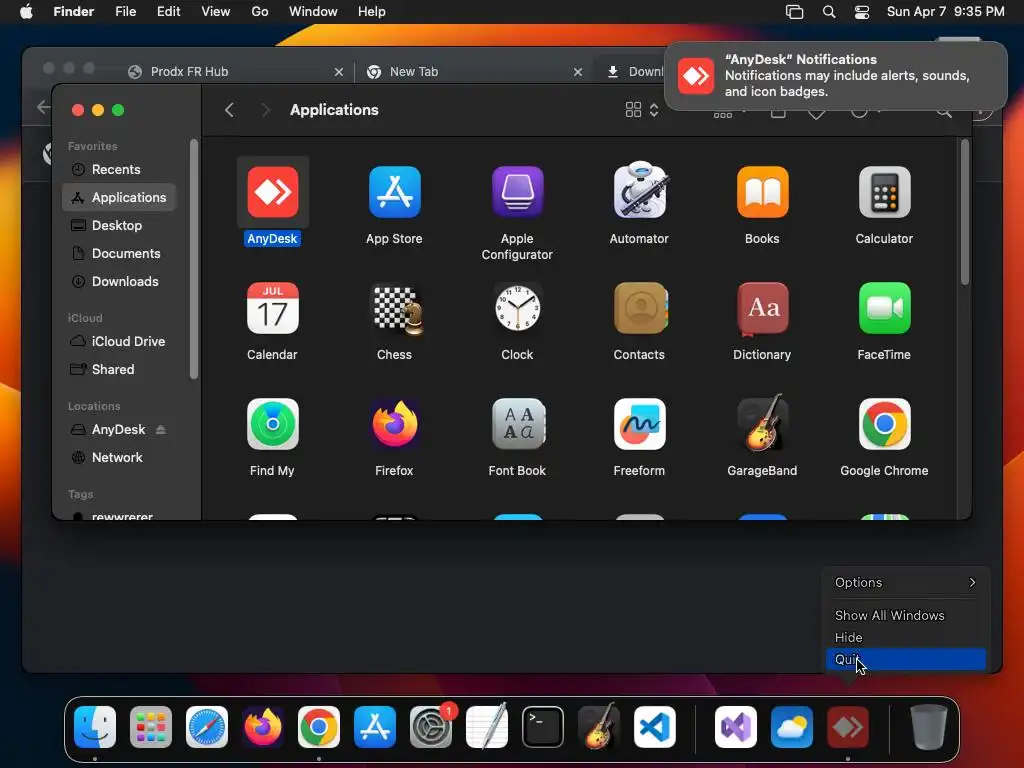This screenshot has width=1024, height=768.
Task: Click the Freeform app icon
Action: [639, 424]
